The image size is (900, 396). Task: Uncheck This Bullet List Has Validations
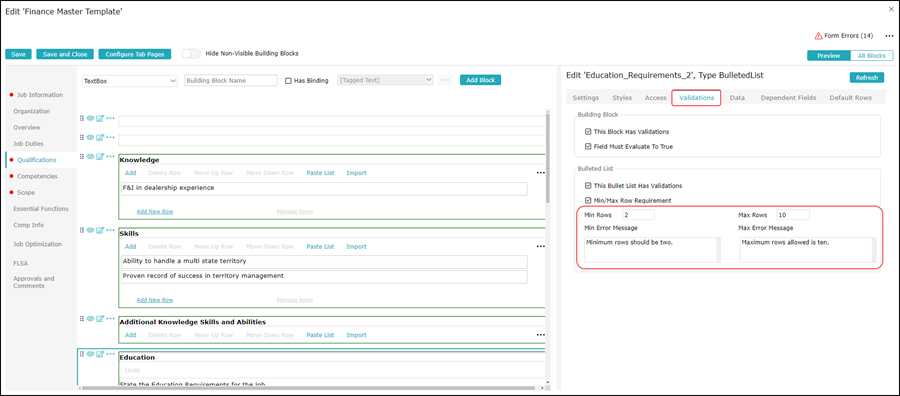[x=588, y=185]
